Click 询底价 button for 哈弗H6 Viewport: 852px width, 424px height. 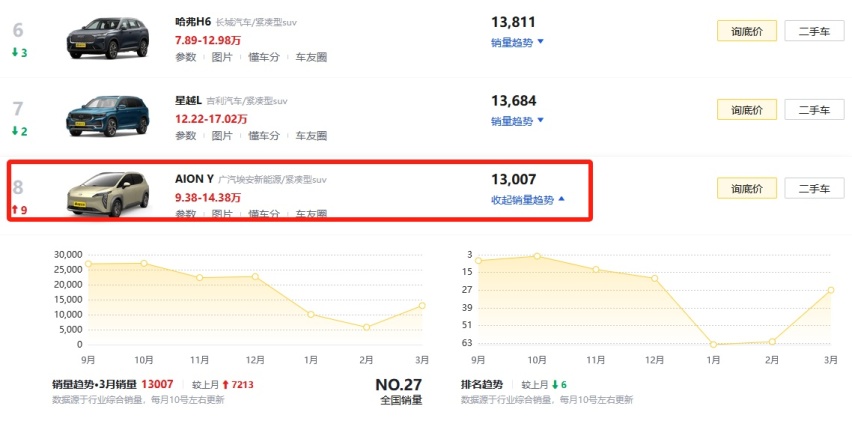[747, 31]
